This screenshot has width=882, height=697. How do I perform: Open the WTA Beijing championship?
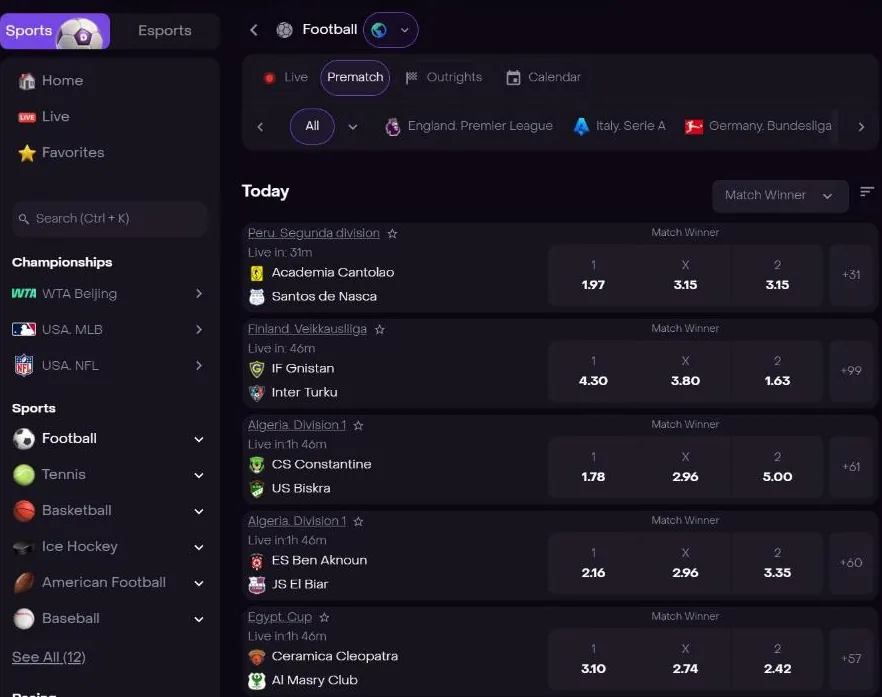[x=107, y=294]
